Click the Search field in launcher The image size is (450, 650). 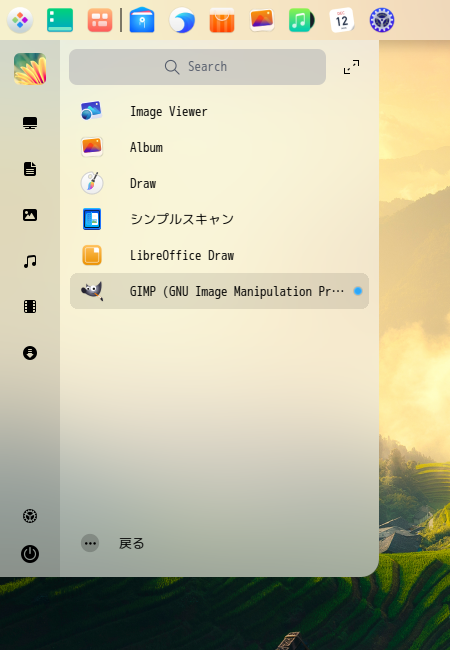[x=197, y=67]
